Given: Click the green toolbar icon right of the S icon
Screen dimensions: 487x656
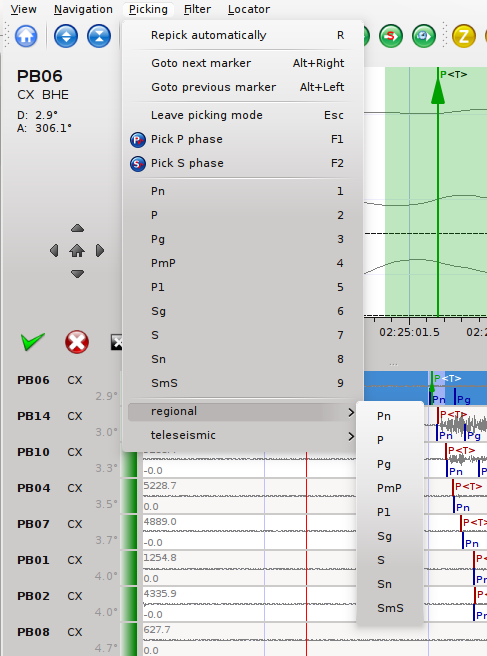Looking at the screenshot, I should [x=424, y=36].
